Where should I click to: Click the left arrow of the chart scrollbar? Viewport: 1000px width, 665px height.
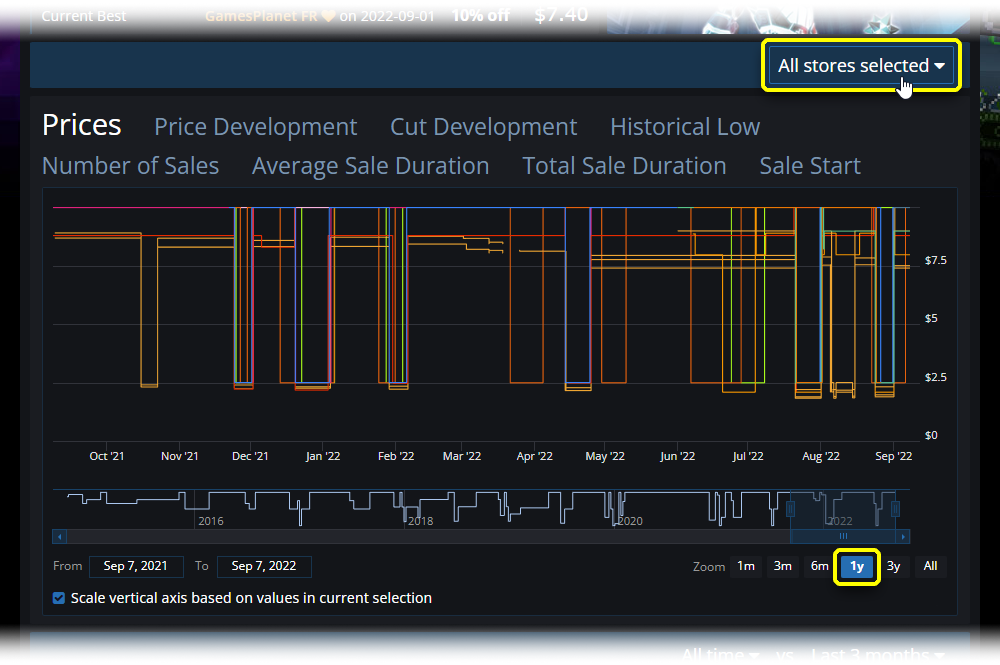[x=58, y=535]
